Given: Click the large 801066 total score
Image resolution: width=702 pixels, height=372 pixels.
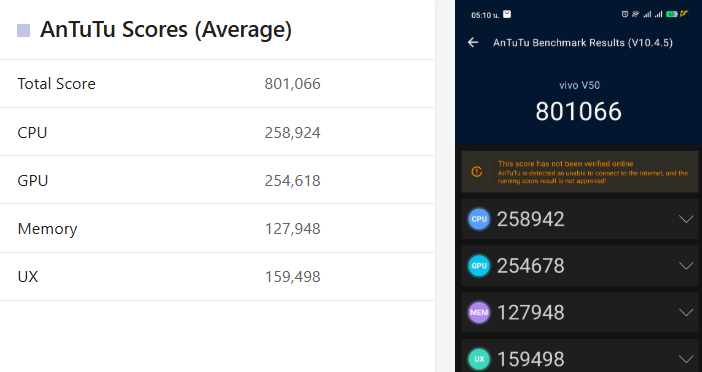Looking at the screenshot, I should pyautogui.click(x=578, y=111).
